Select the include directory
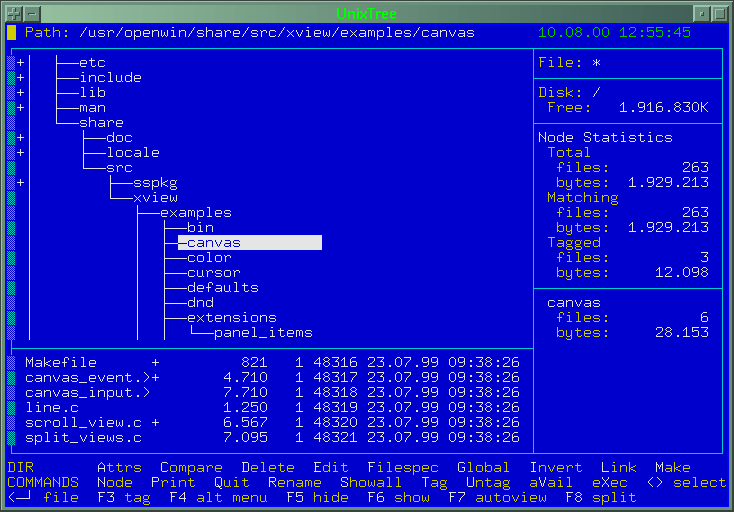This screenshot has height=512, width=734. pos(110,77)
